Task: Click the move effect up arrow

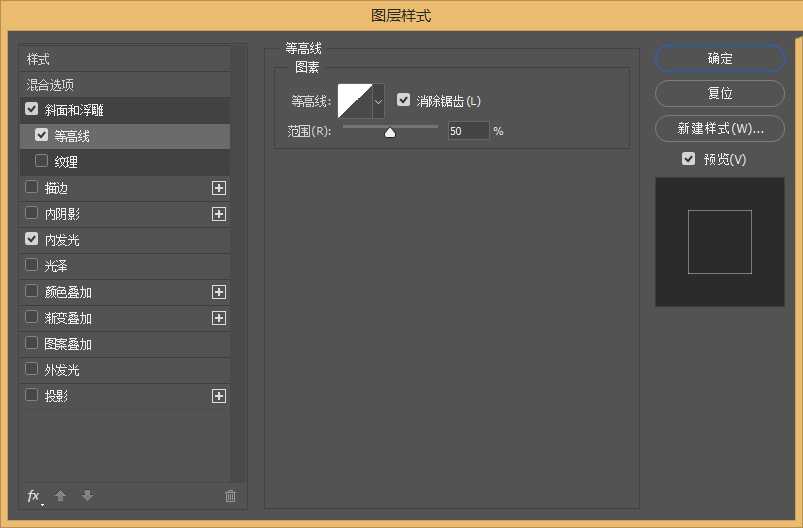Action: pos(60,496)
